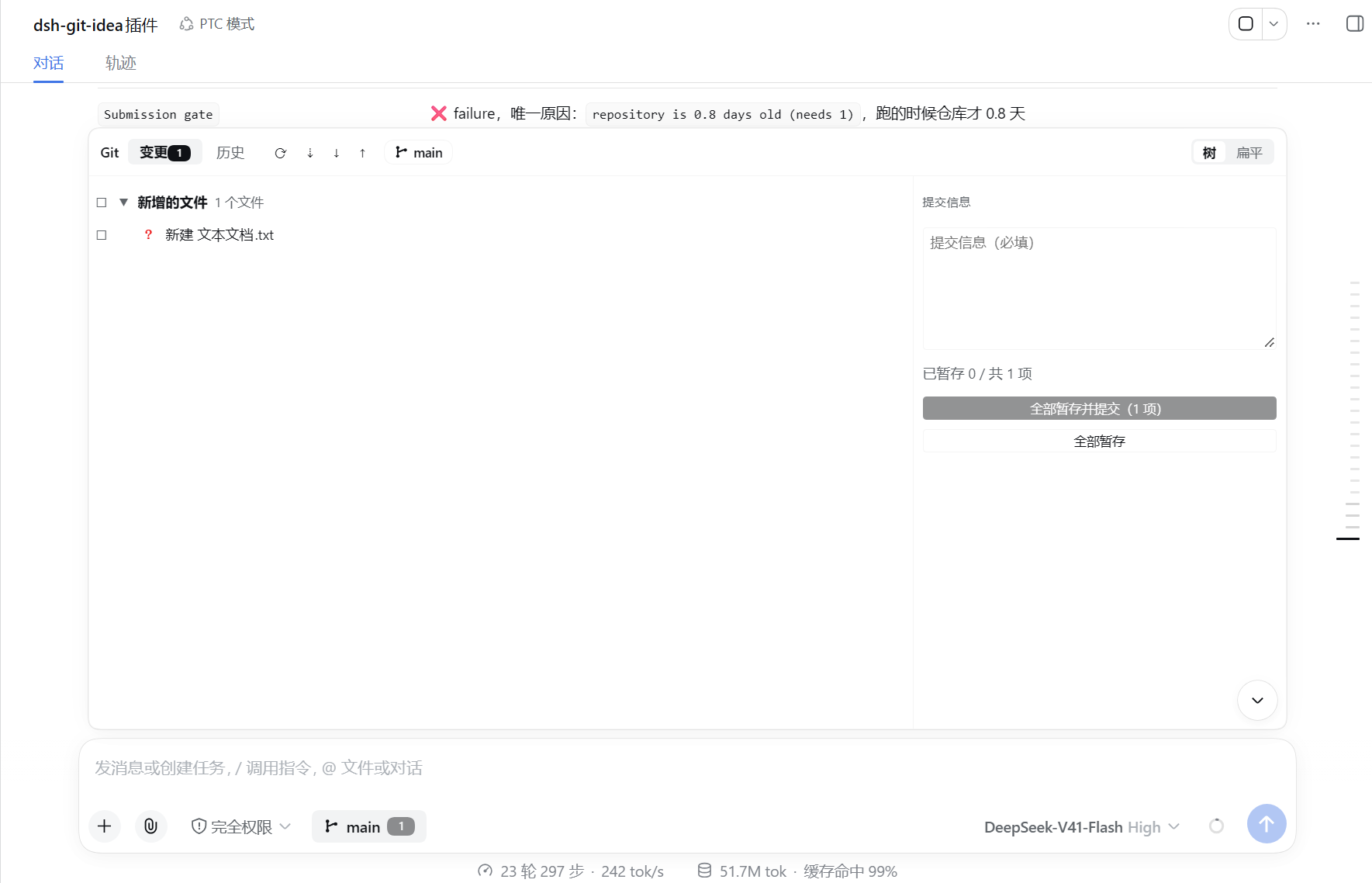Screen dimensions: 1372x883
Task: Click the square stop icon at top right
Action: pyautogui.click(x=1246, y=24)
